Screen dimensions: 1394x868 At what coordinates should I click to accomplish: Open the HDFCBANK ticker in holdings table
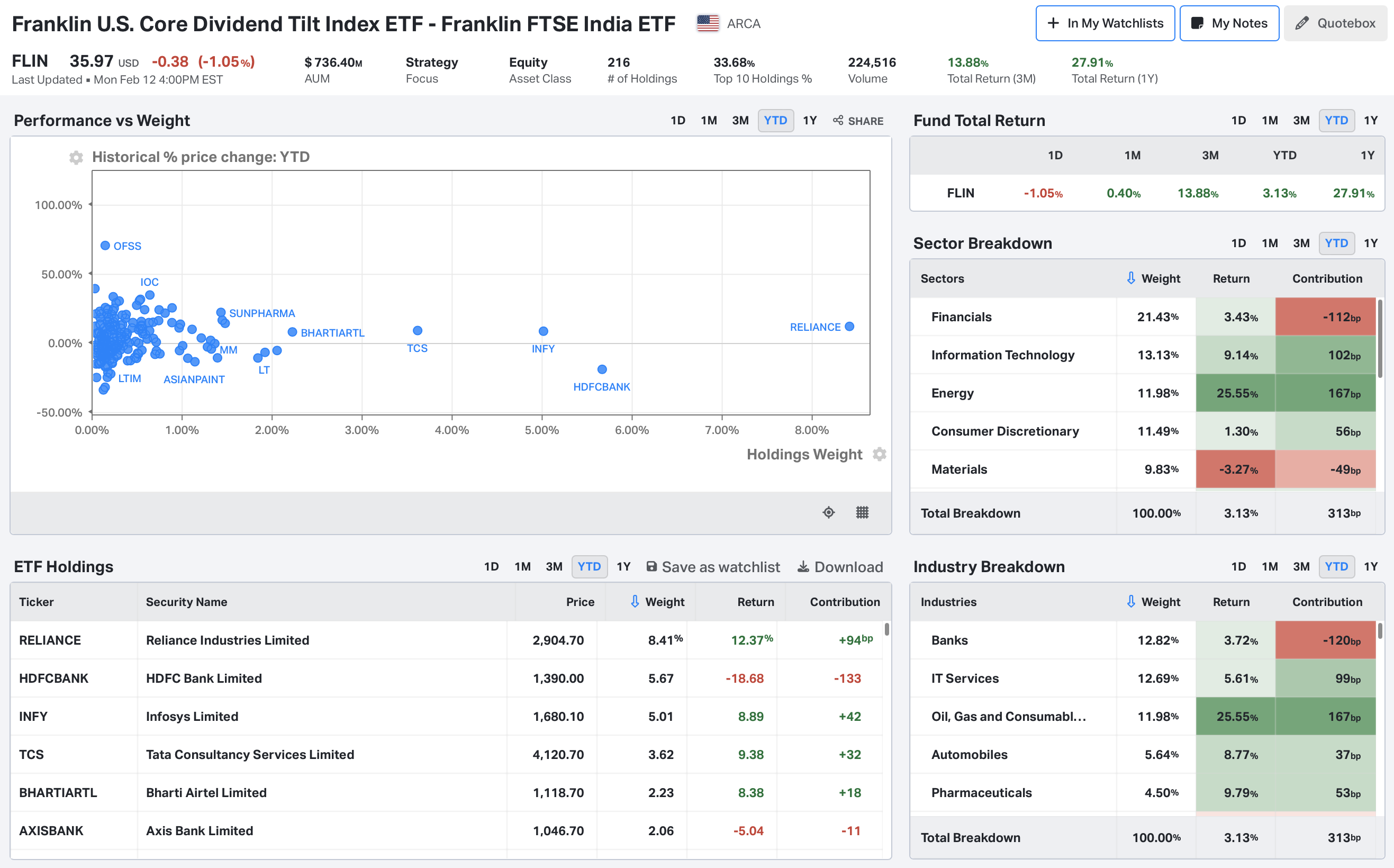(53, 678)
